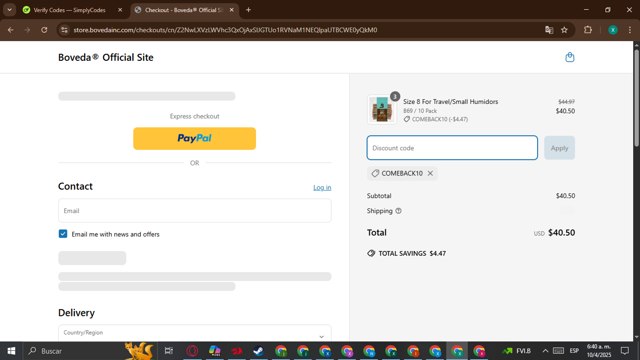Click the translate page icon
Screen dimensions: 640x360
click(x=549, y=30)
